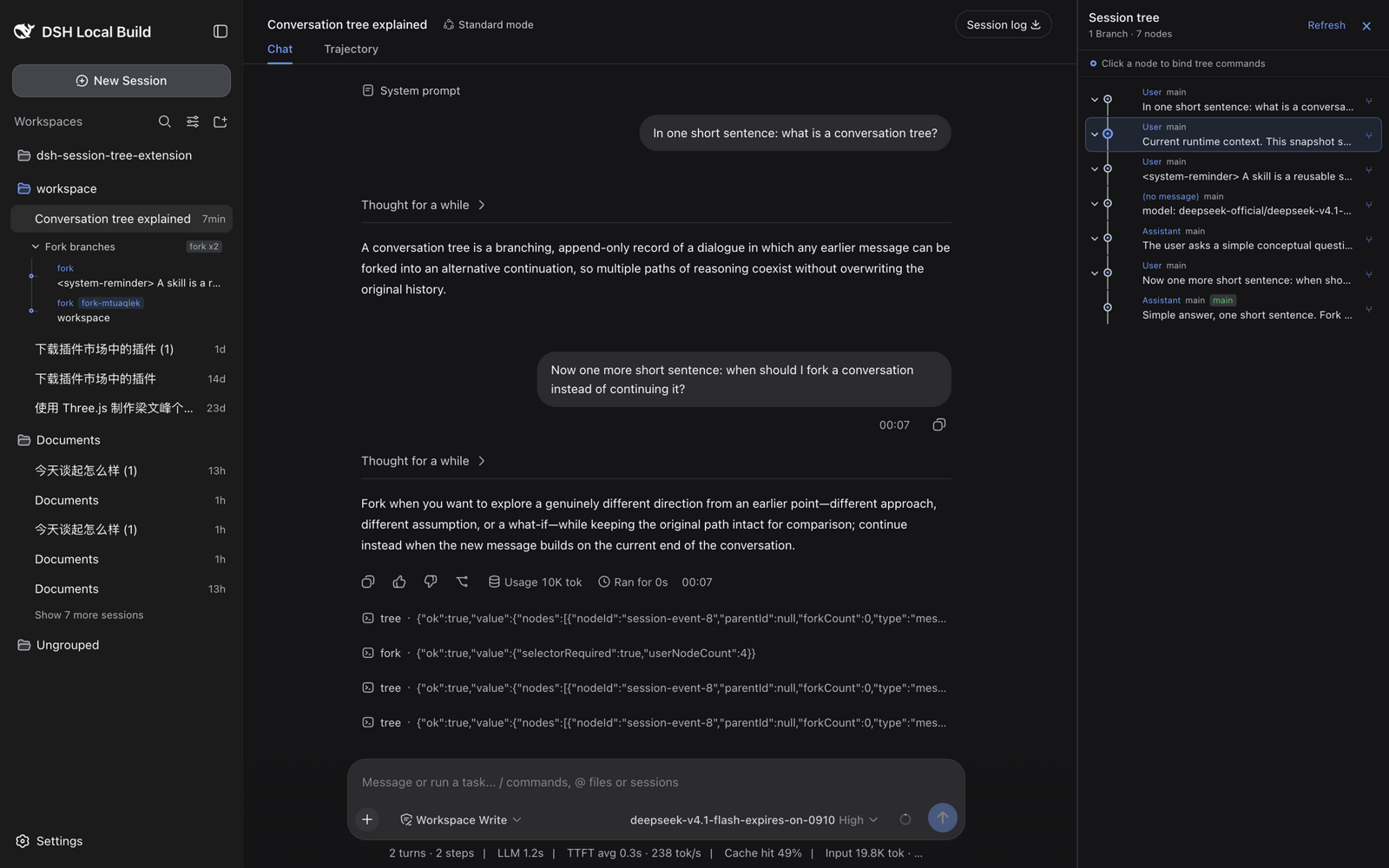Open the Workspace Write permission dropdown
1389x868 pixels.
tap(460, 819)
